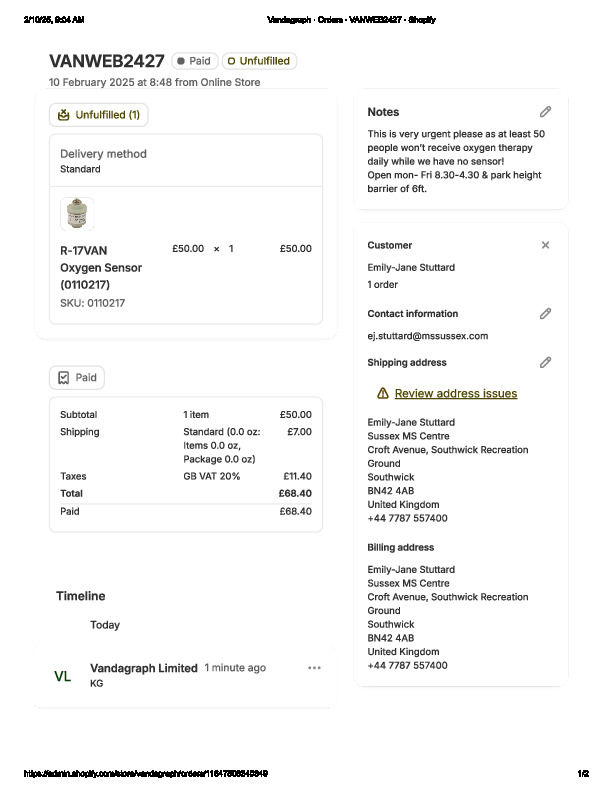This screenshot has height=792, width=612.
Task: Click the Unfulfilled (1) box icon
Action: (64, 115)
